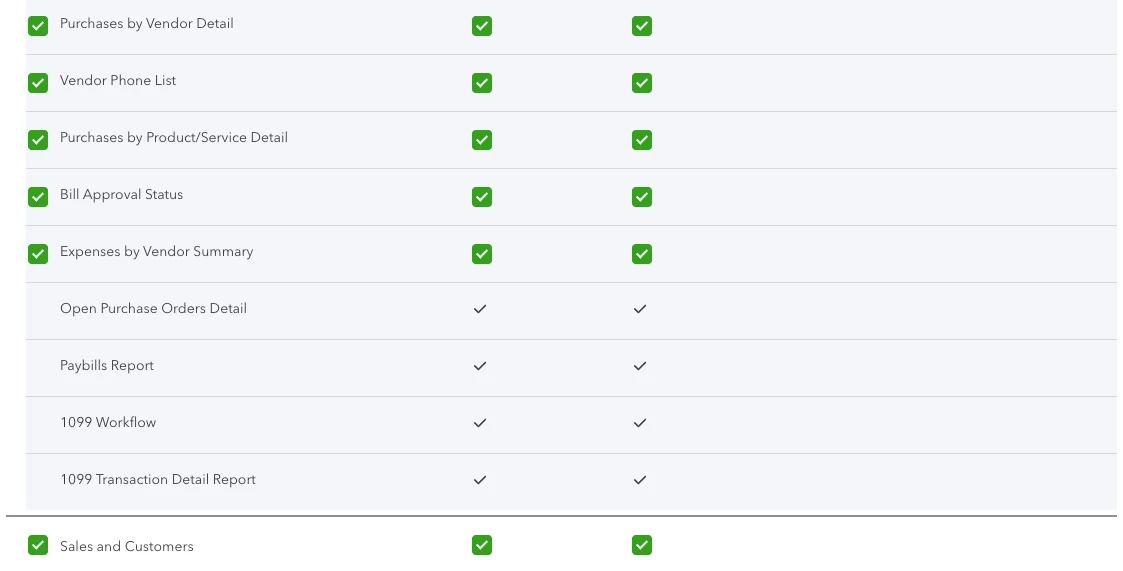
Task: Toggle last-column checkbox for Purchases by Product/Service Detail
Action: pyautogui.click(x=642, y=140)
